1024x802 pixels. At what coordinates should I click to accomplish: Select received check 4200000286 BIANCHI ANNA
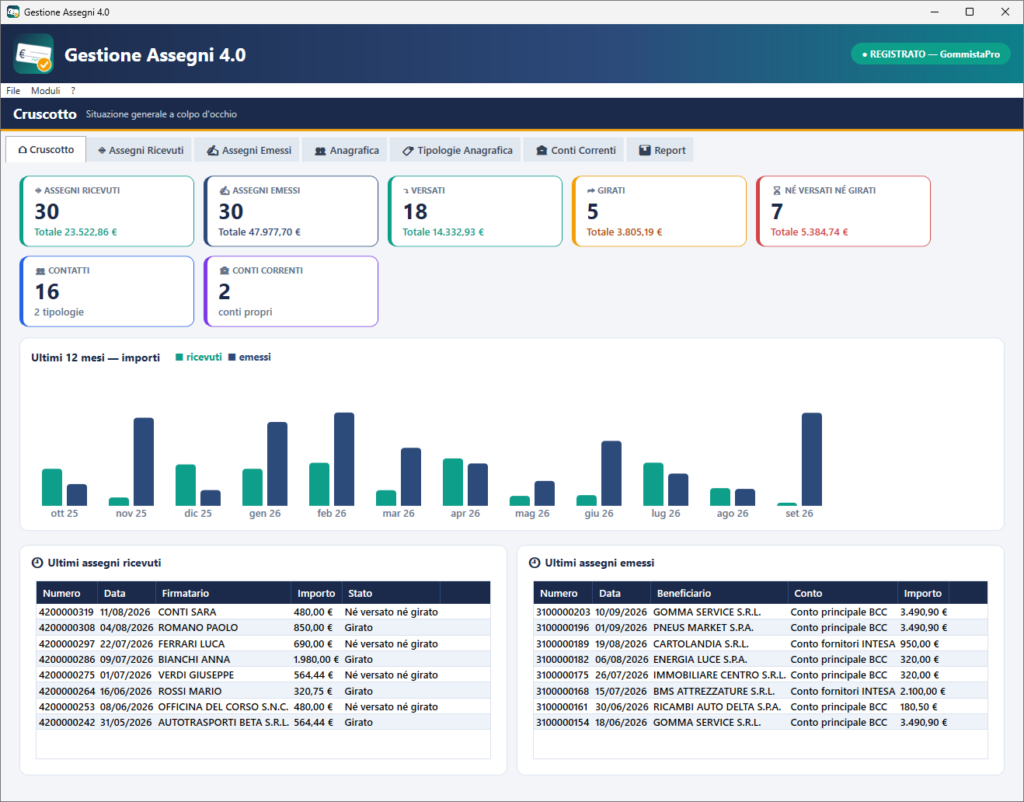(263, 660)
